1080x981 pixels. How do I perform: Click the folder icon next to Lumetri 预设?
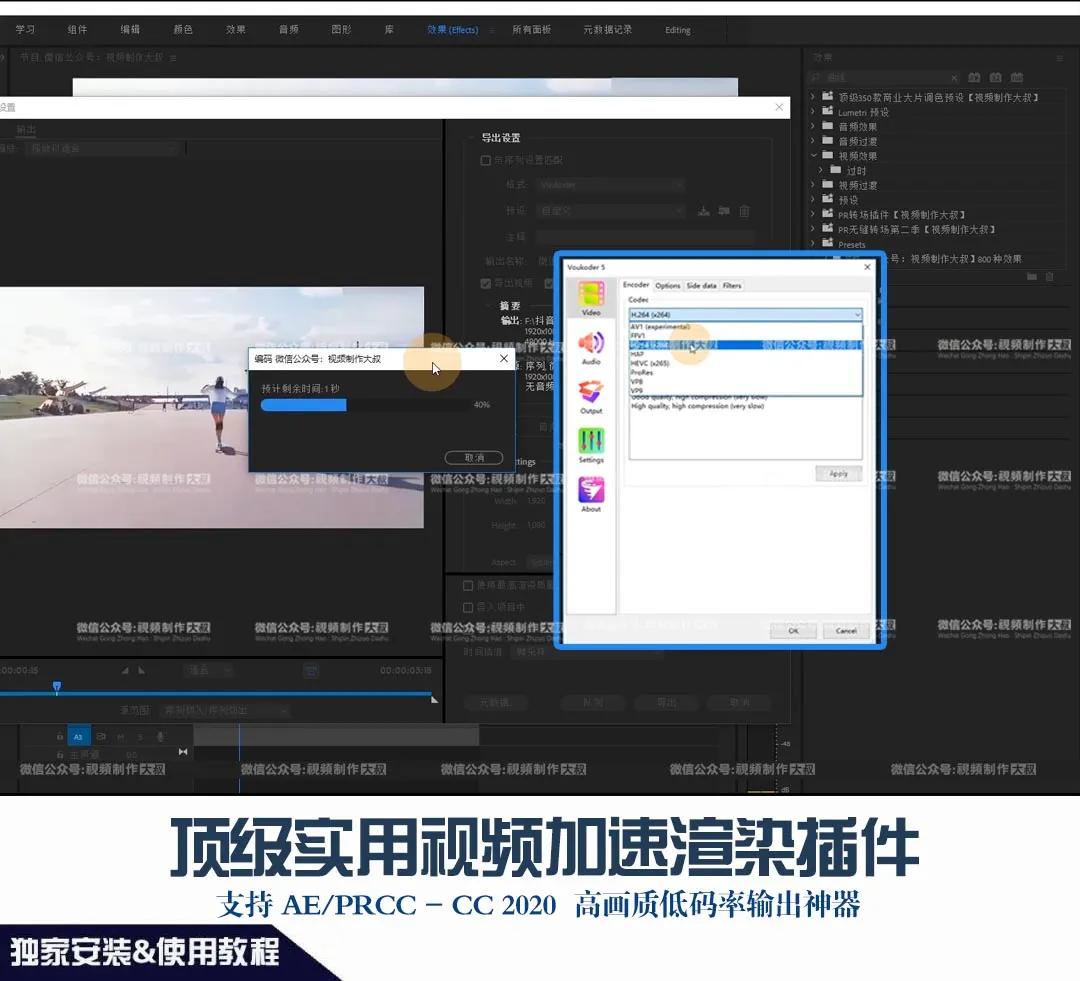(x=828, y=113)
